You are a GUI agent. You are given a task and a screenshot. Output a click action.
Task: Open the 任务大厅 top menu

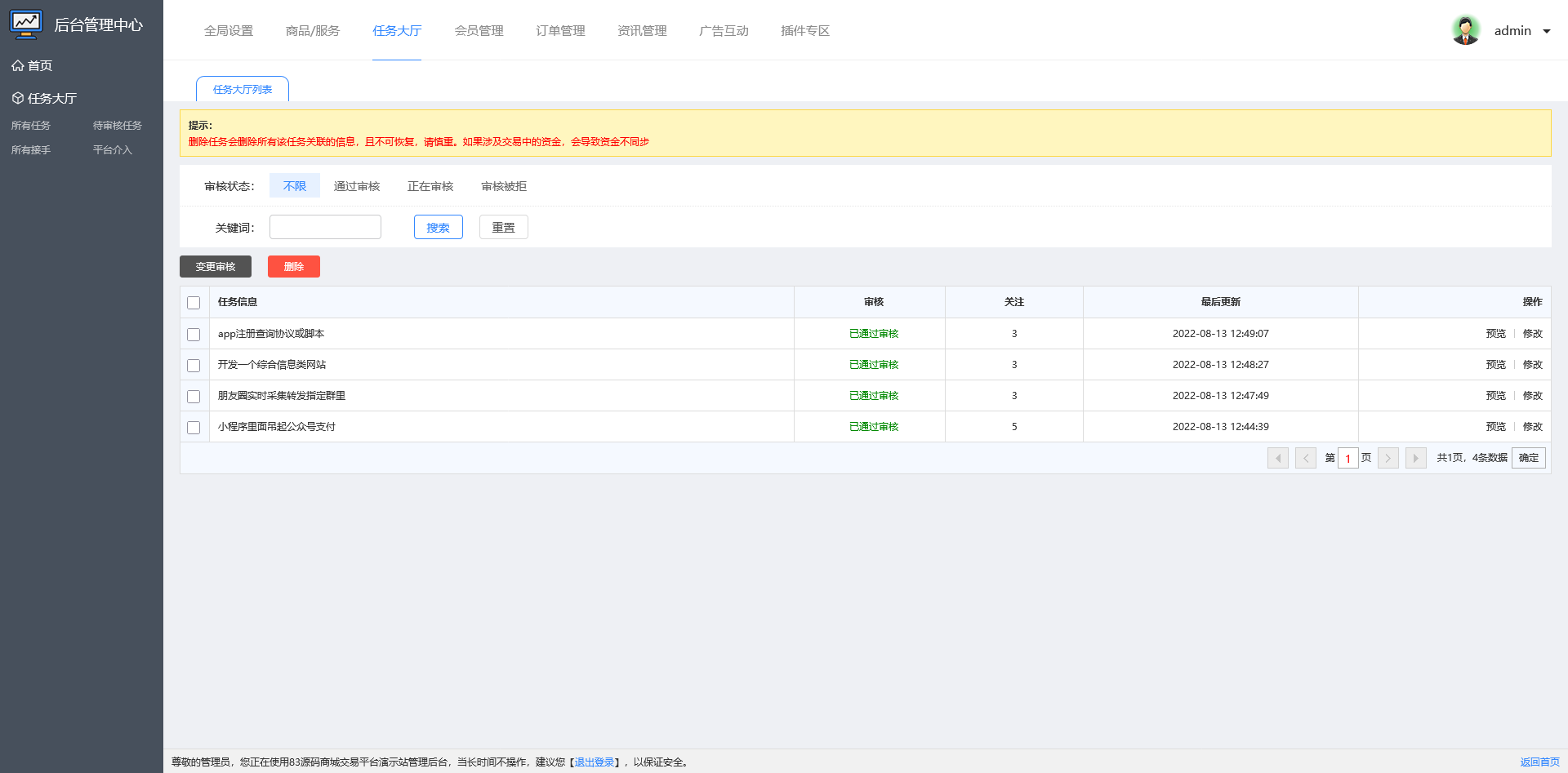[397, 30]
